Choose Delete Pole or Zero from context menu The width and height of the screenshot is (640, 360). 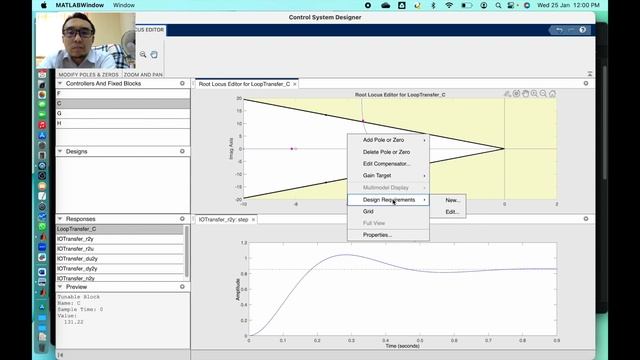point(388,152)
